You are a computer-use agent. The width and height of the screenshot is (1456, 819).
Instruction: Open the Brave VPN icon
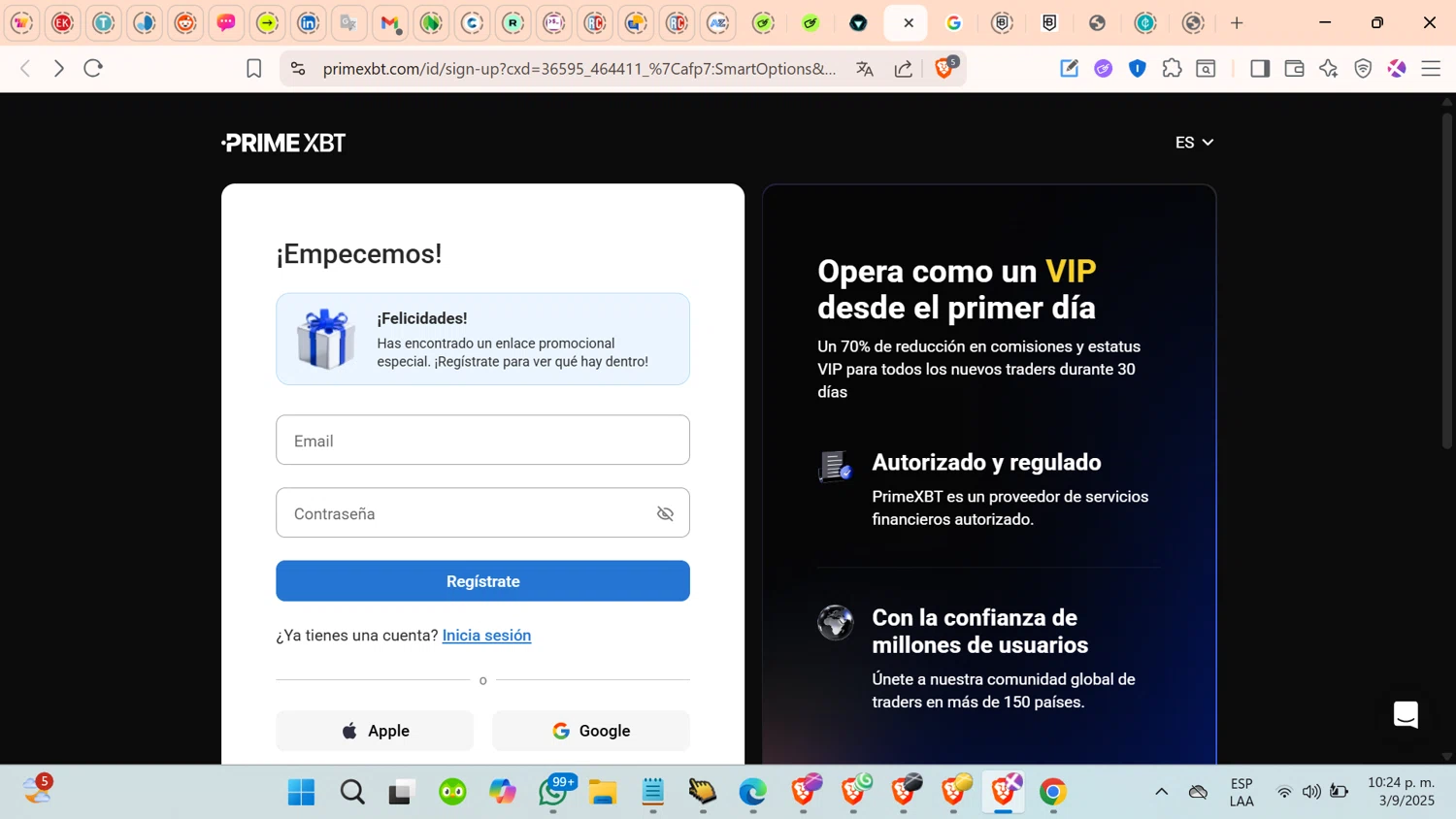click(1363, 68)
